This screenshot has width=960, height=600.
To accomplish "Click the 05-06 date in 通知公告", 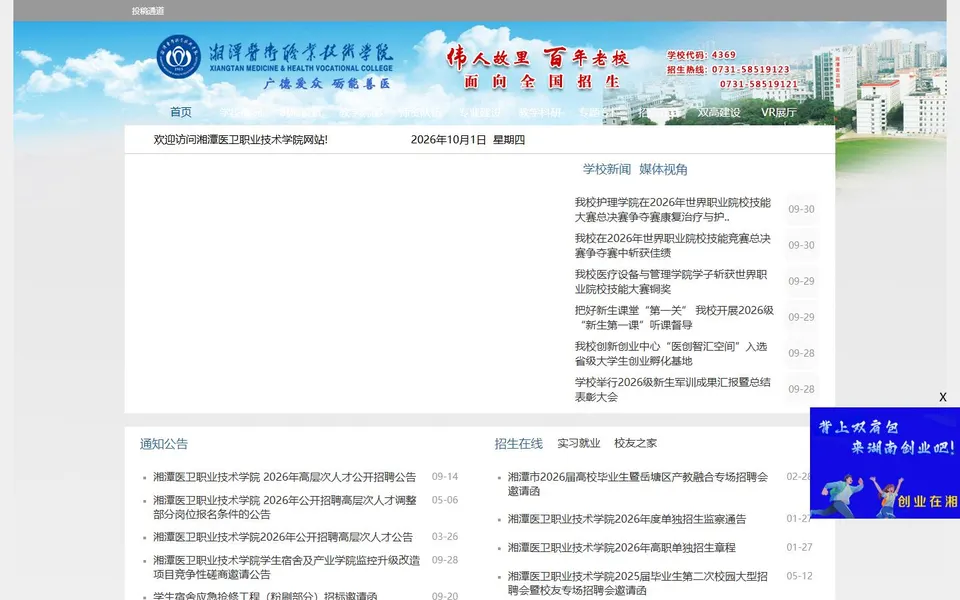I will tap(444, 500).
